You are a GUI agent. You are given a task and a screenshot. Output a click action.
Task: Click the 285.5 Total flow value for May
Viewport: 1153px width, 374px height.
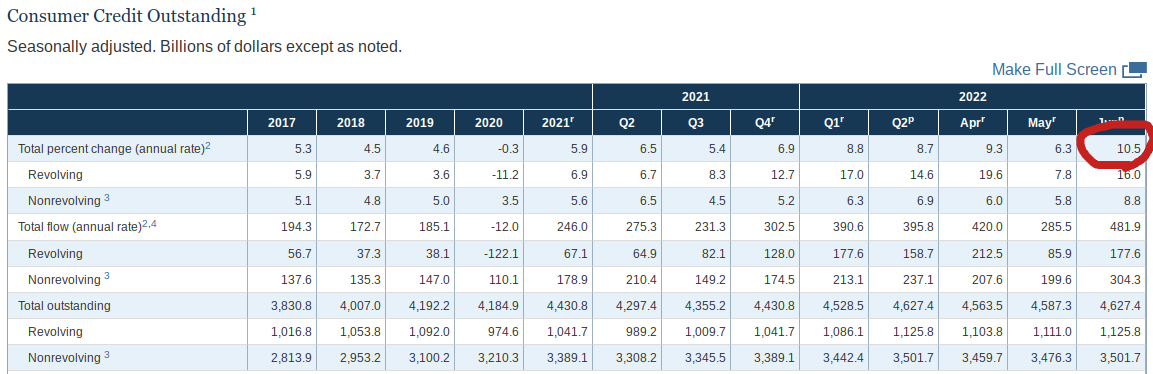click(1056, 227)
